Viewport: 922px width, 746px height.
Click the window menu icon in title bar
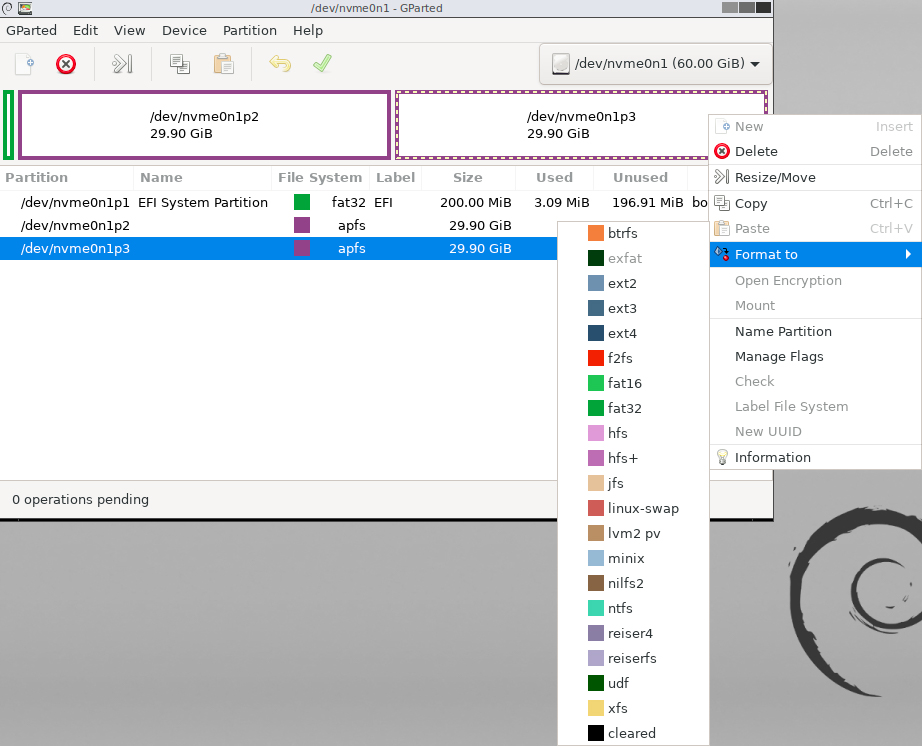pos(7,8)
